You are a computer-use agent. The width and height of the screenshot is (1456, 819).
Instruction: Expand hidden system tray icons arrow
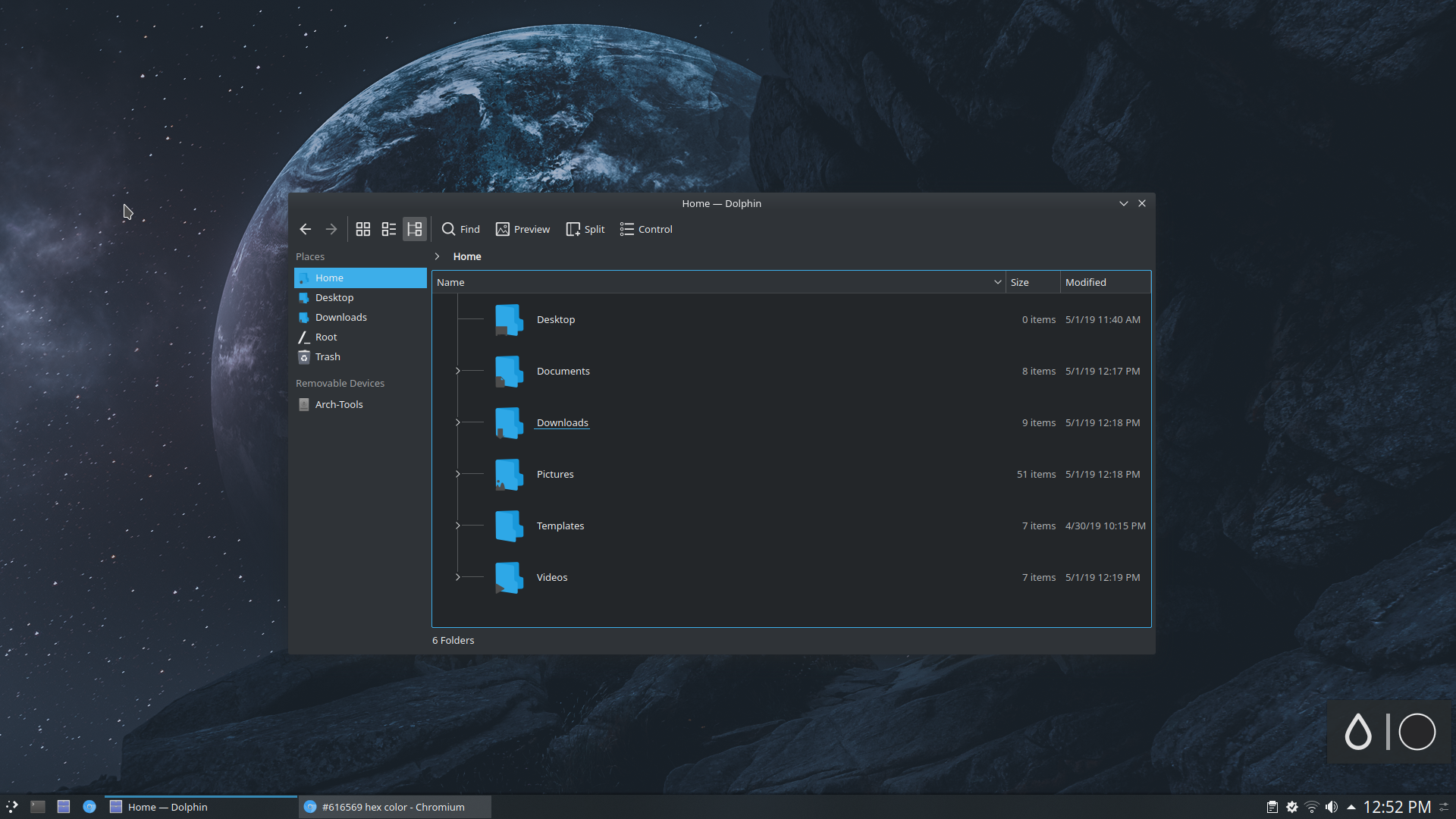(1351, 807)
